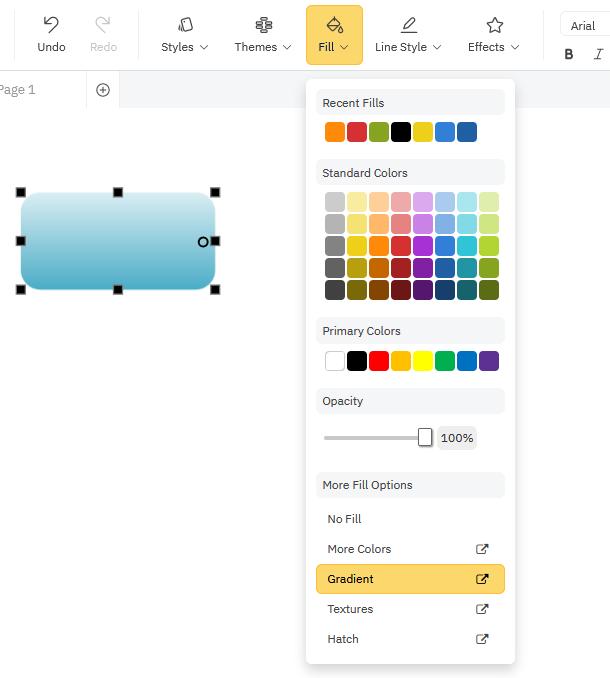Add a new page with plus icon
Viewport: 610px width, 678px height.
tap(103, 90)
